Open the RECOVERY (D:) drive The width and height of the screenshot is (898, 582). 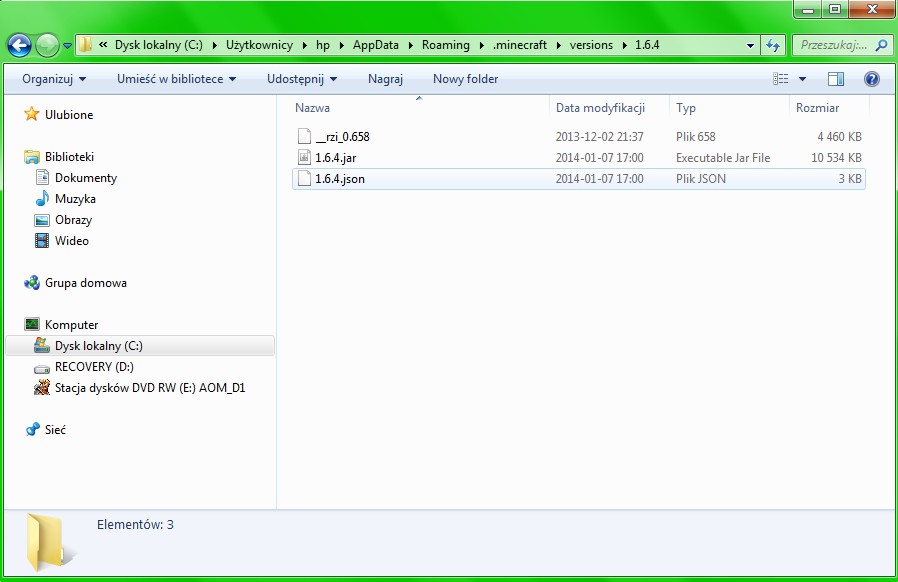pos(94,367)
